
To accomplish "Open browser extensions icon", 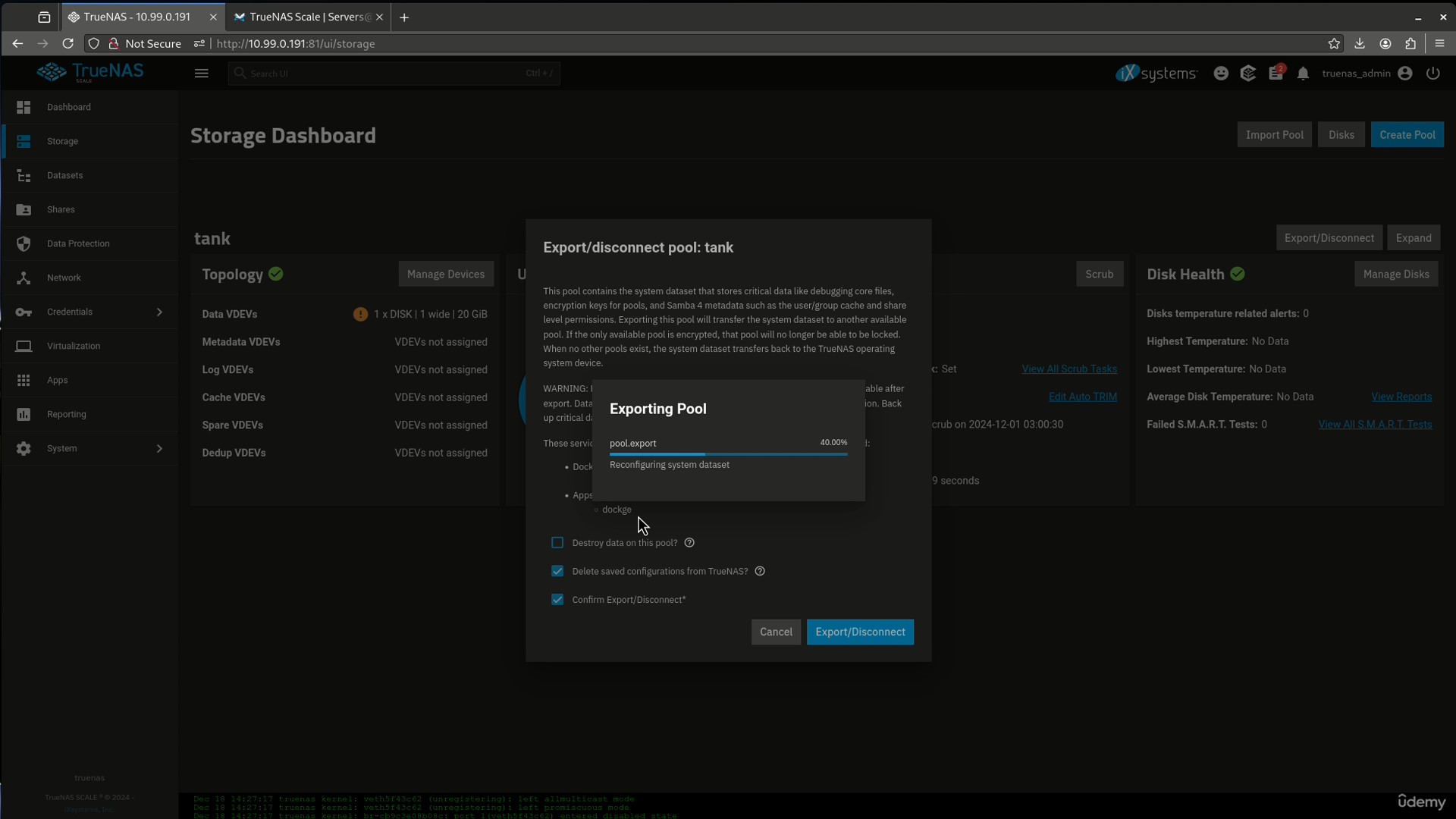I will tap(1410, 44).
